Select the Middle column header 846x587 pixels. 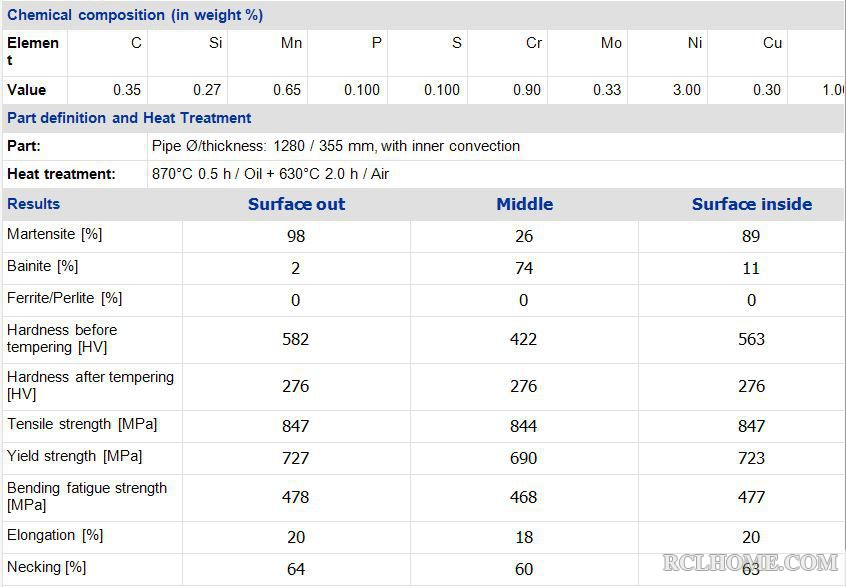524,204
